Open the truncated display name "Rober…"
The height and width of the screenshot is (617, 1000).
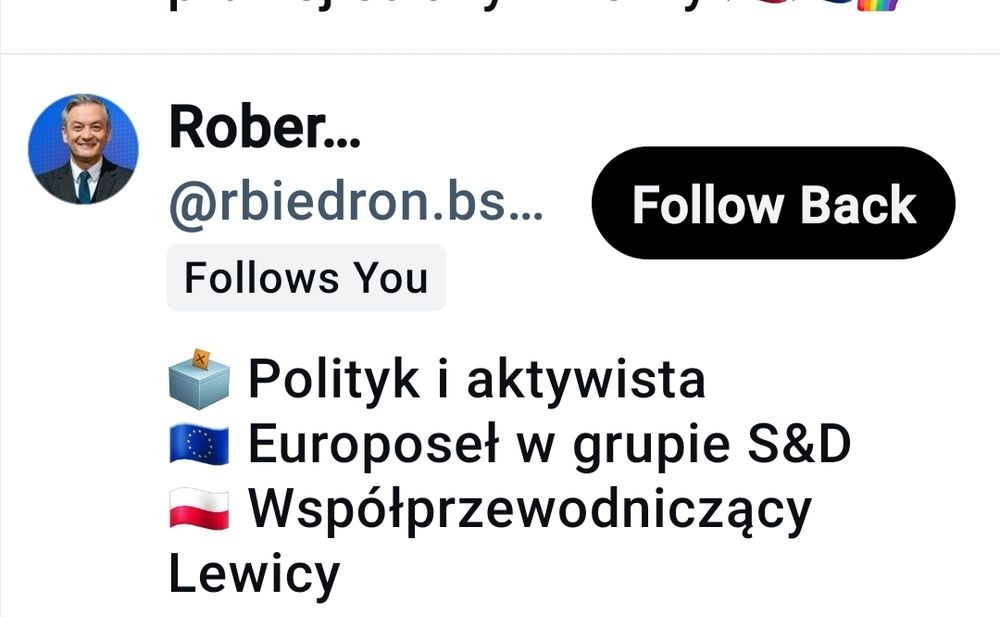[x=265, y=128]
